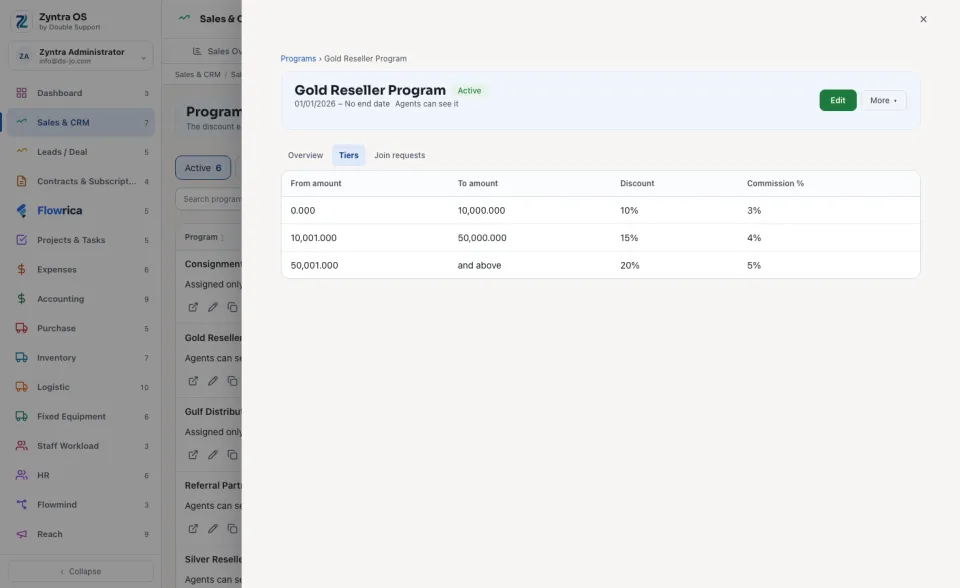Click Flowmind branch icon
Screen dimensions: 960x588
[x=21, y=504]
